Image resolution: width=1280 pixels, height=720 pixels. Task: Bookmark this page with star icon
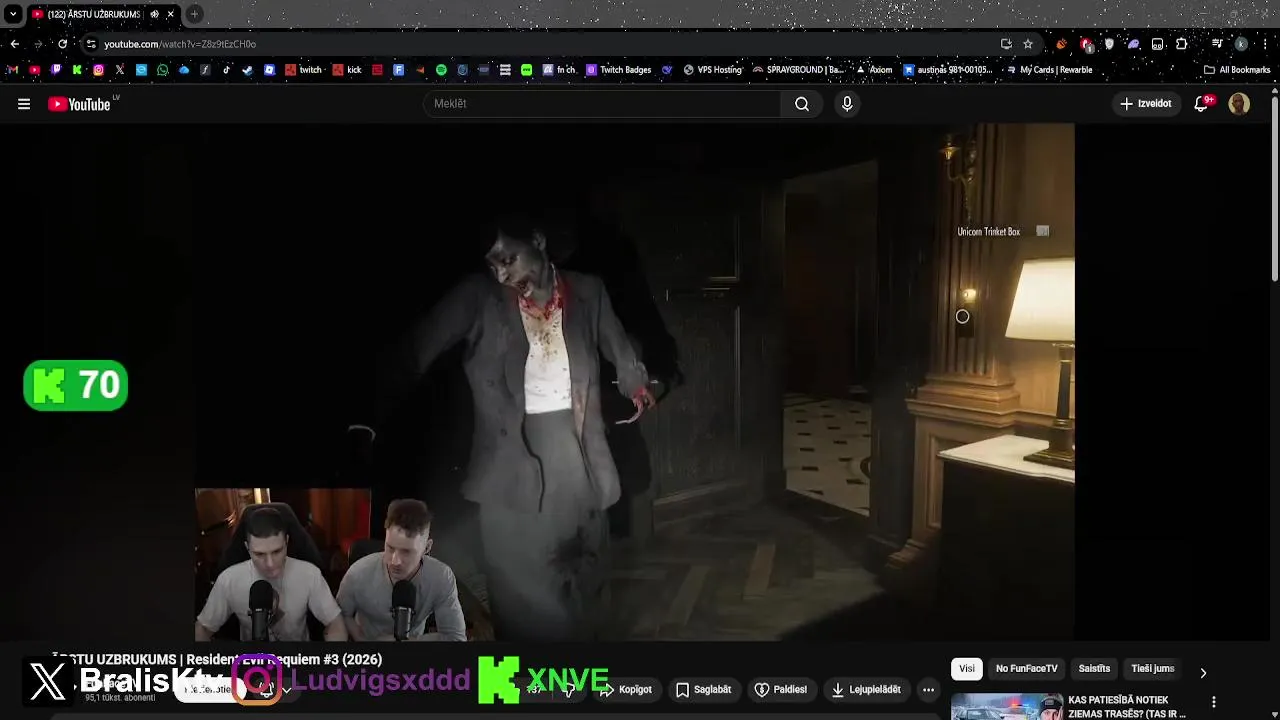pyautogui.click(x=1028, y=44)
